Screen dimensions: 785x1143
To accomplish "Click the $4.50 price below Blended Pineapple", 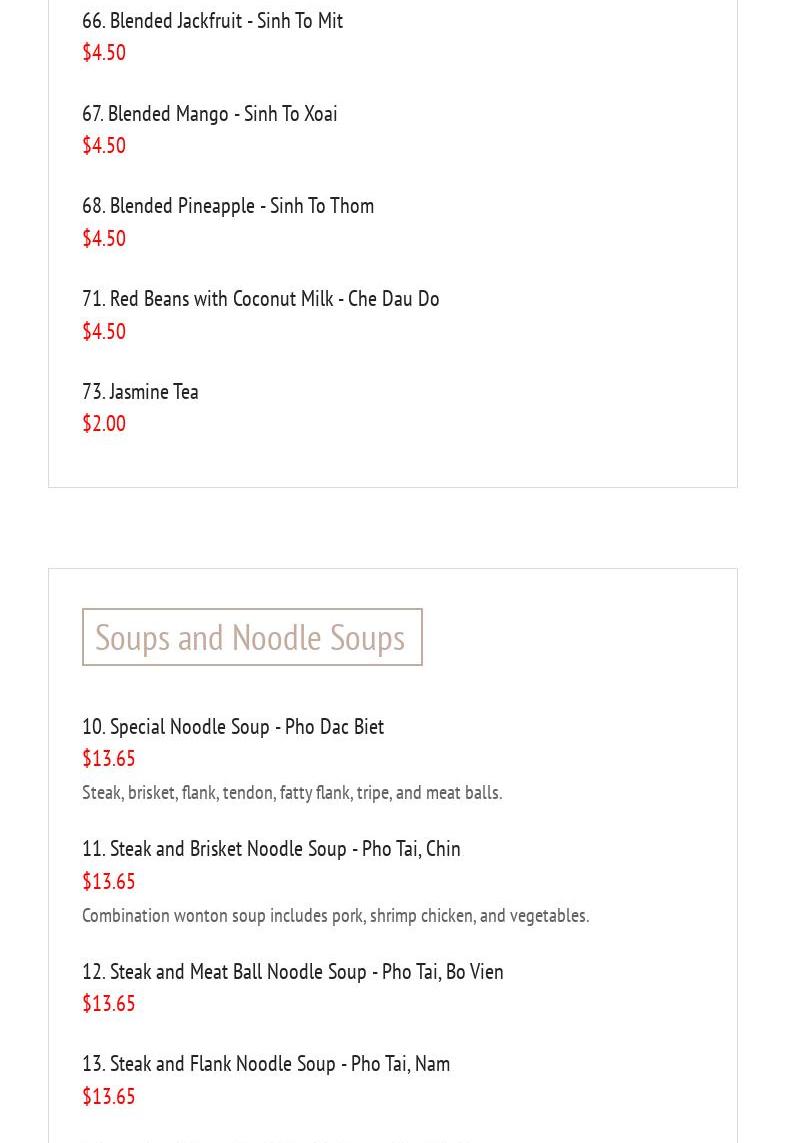I will tap(104, 239).
